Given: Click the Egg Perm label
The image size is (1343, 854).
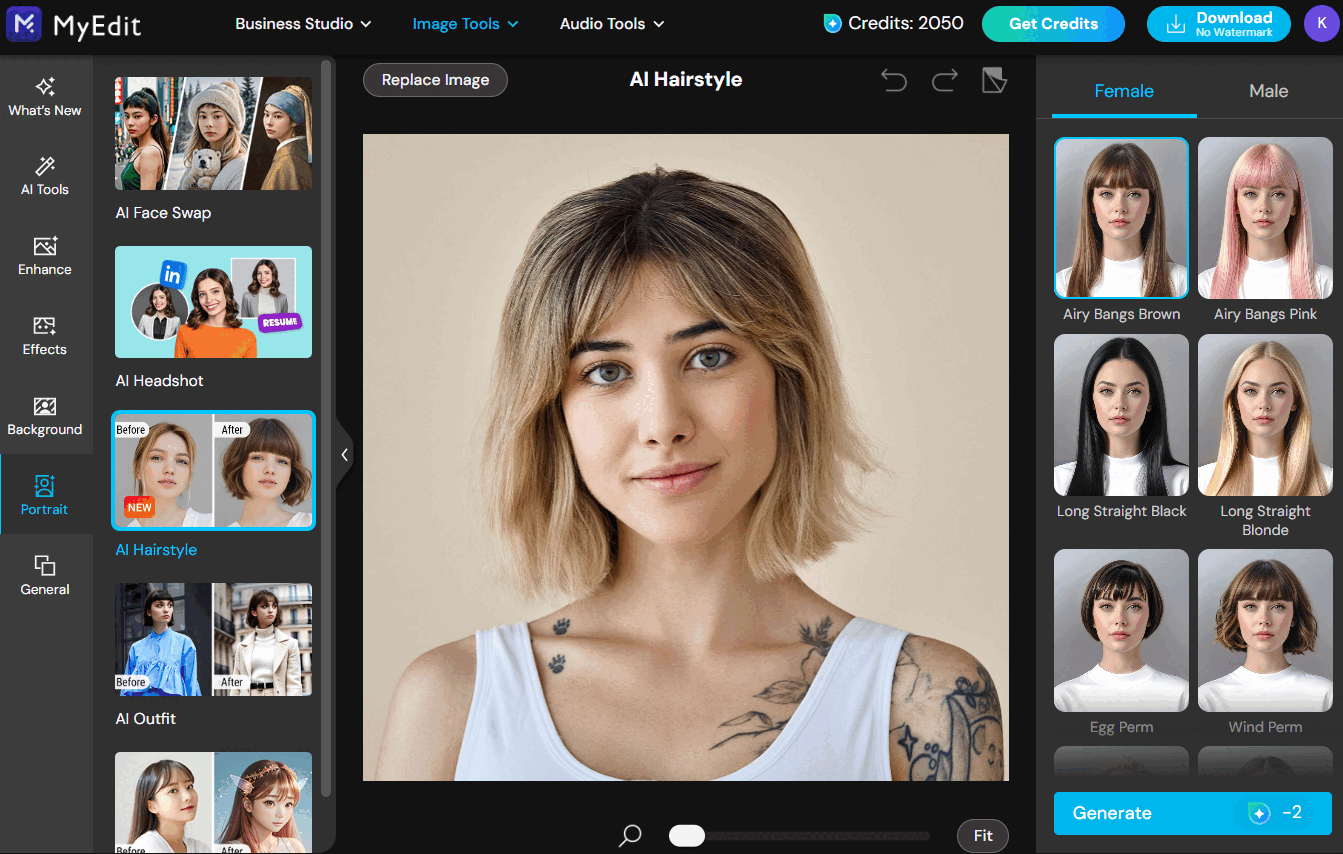Looking at the screenshot, I should pyautogui.click(x=1121, y=727).
